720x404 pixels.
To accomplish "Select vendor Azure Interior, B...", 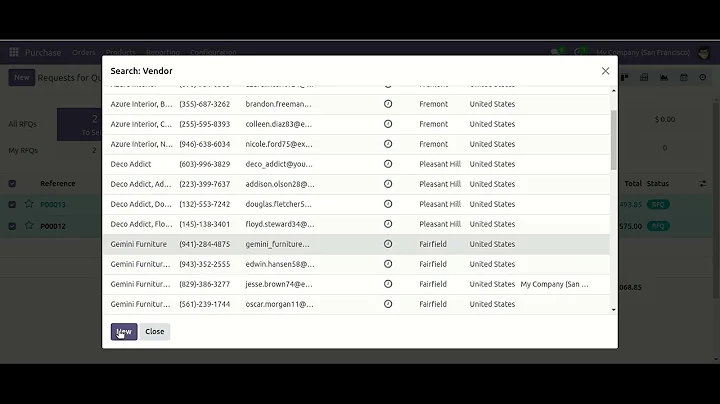I will (141, 104).
